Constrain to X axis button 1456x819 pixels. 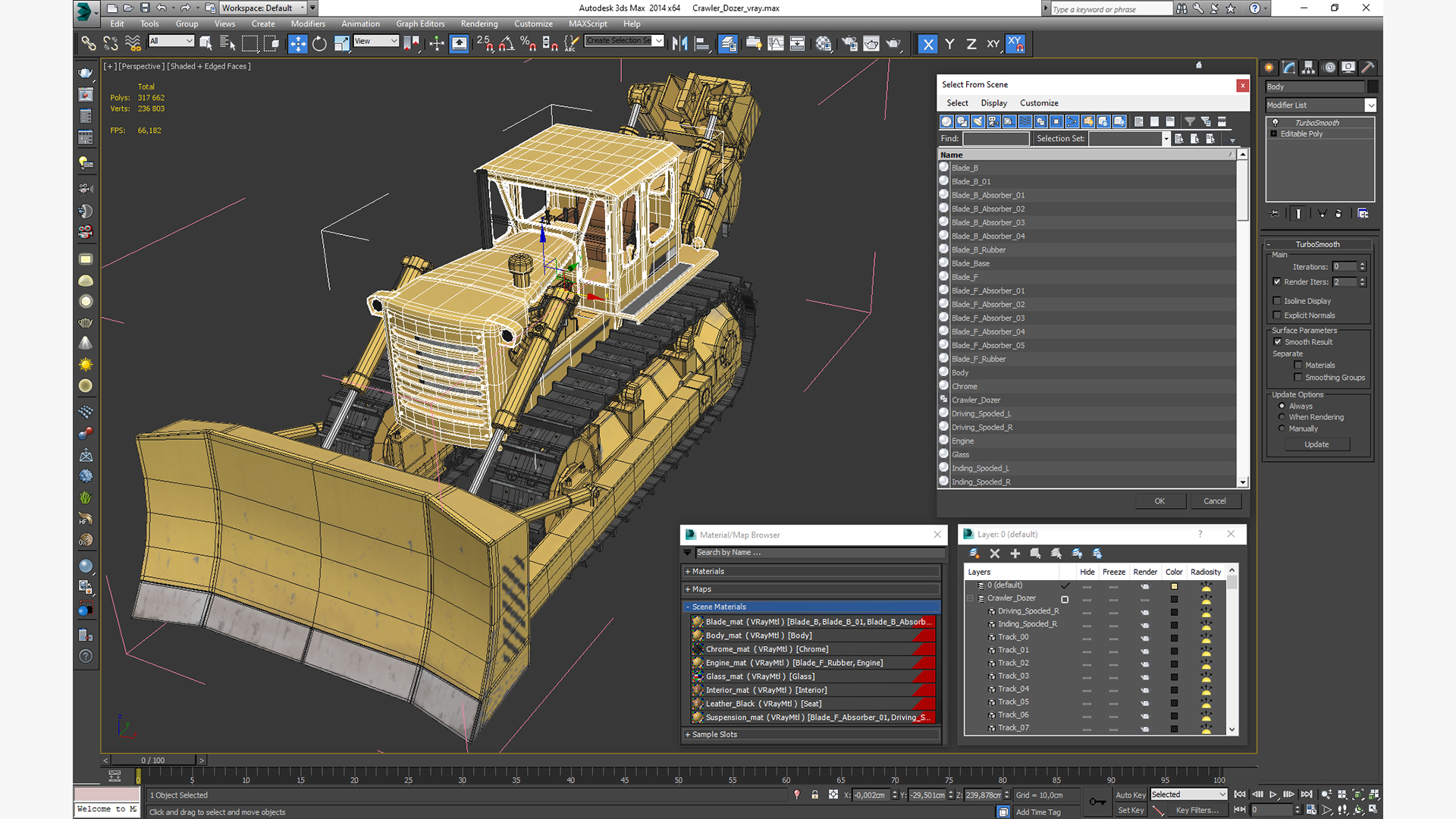tap(927, 44)
